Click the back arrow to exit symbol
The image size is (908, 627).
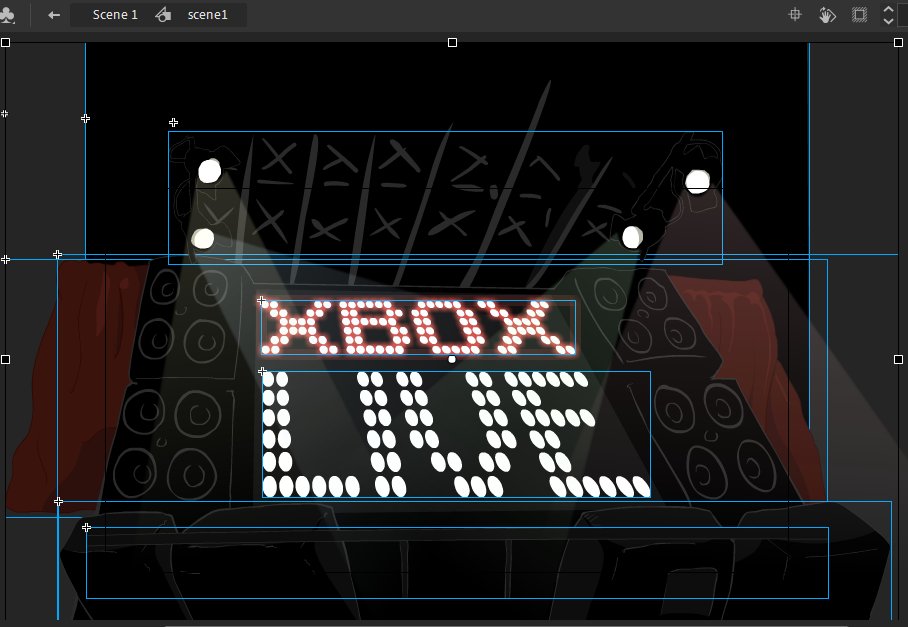pyautogui.click(x=54, y=15)
